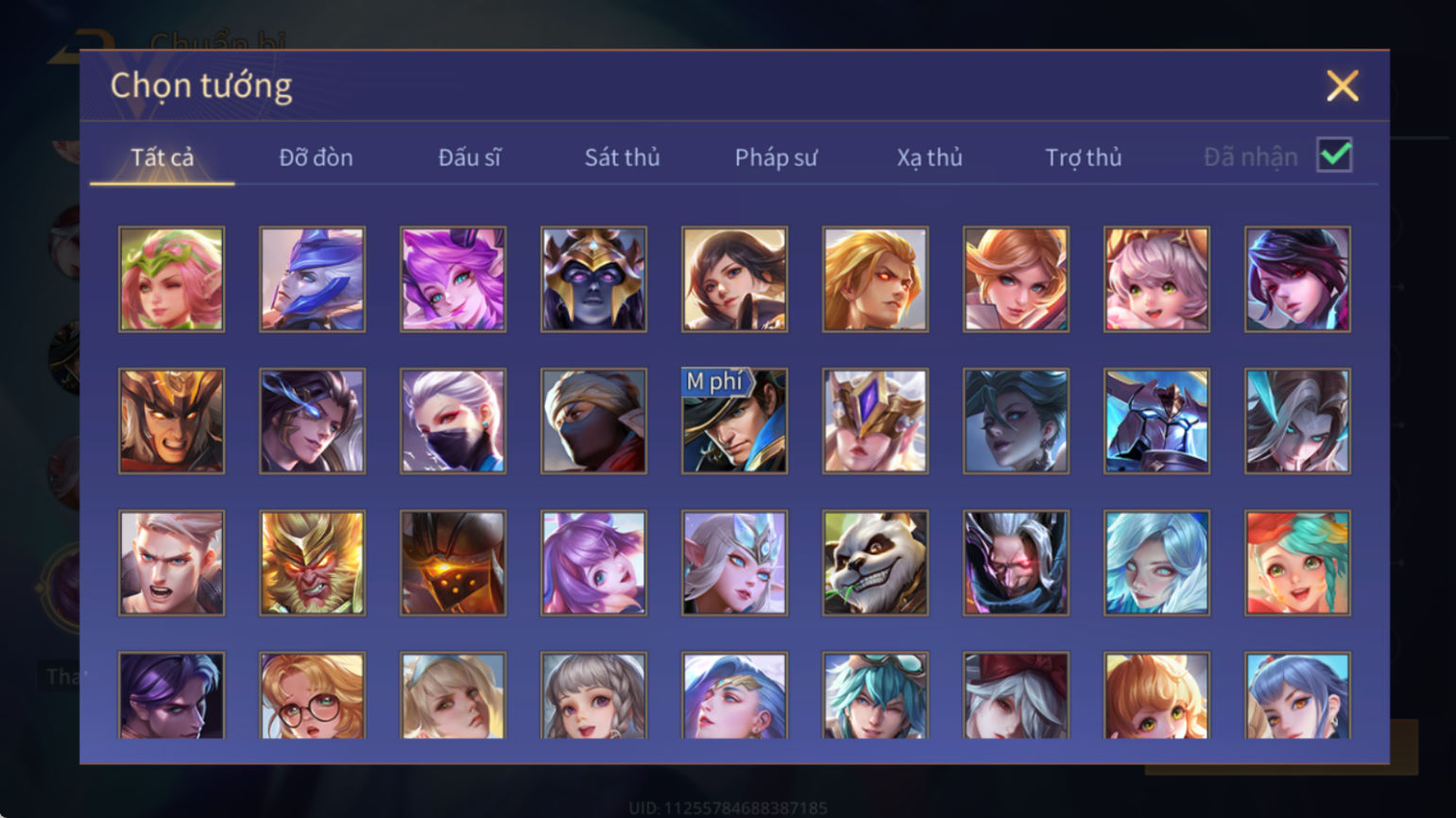Choose the hero marked 'M phí'

pos(734,421)
